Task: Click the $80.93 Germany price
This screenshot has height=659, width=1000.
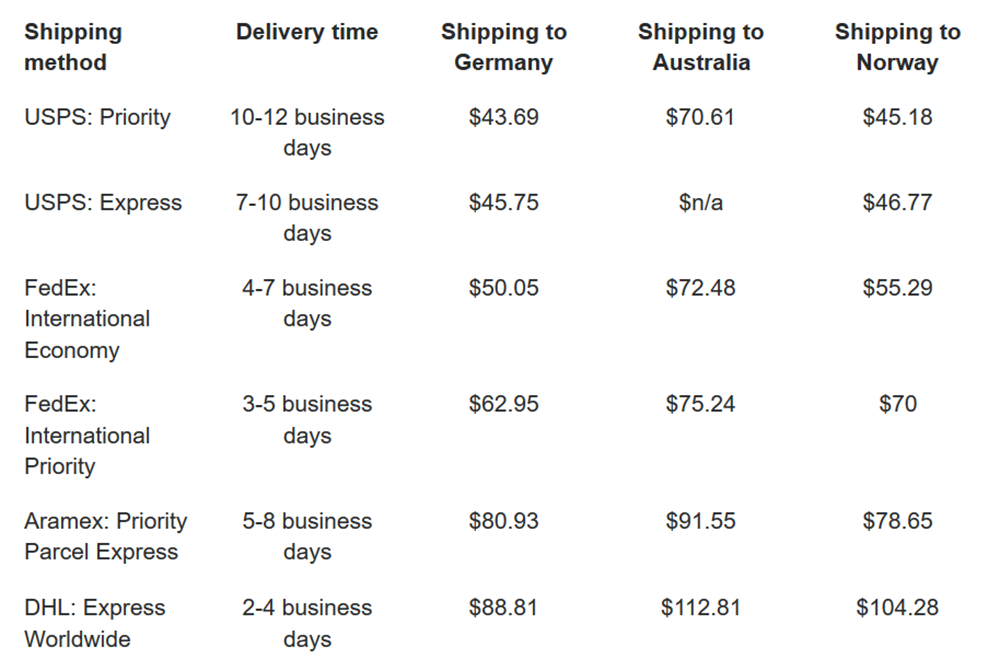Action: tap(504, 521)
